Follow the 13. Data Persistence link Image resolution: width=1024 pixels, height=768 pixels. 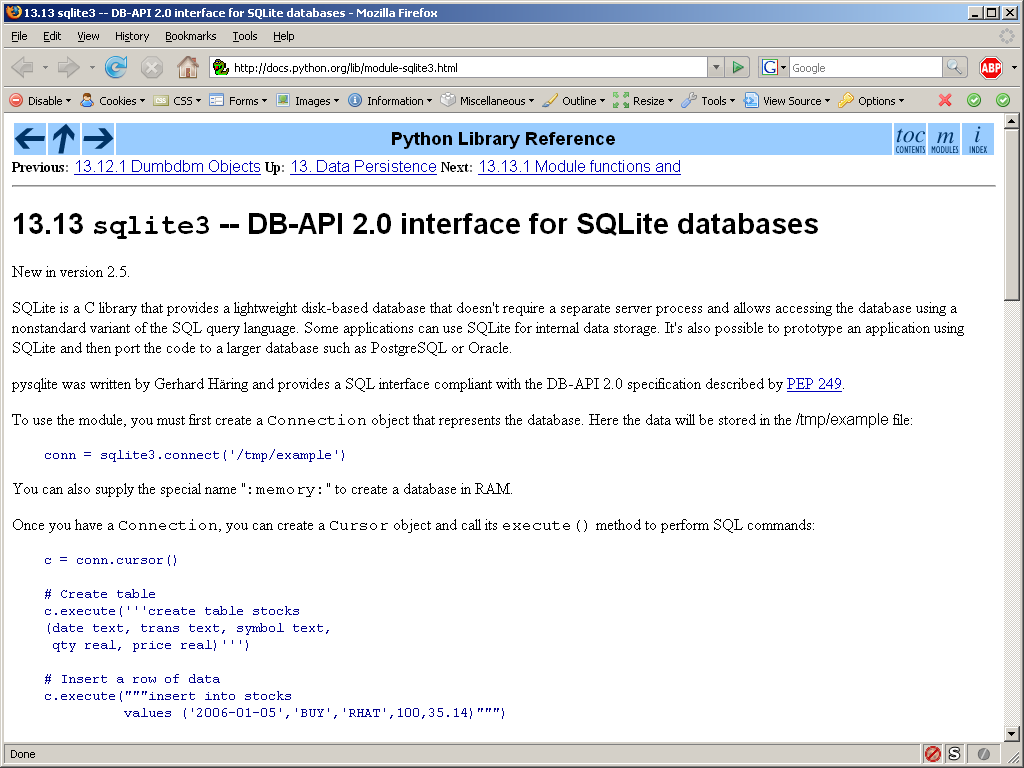click(363, 167)
